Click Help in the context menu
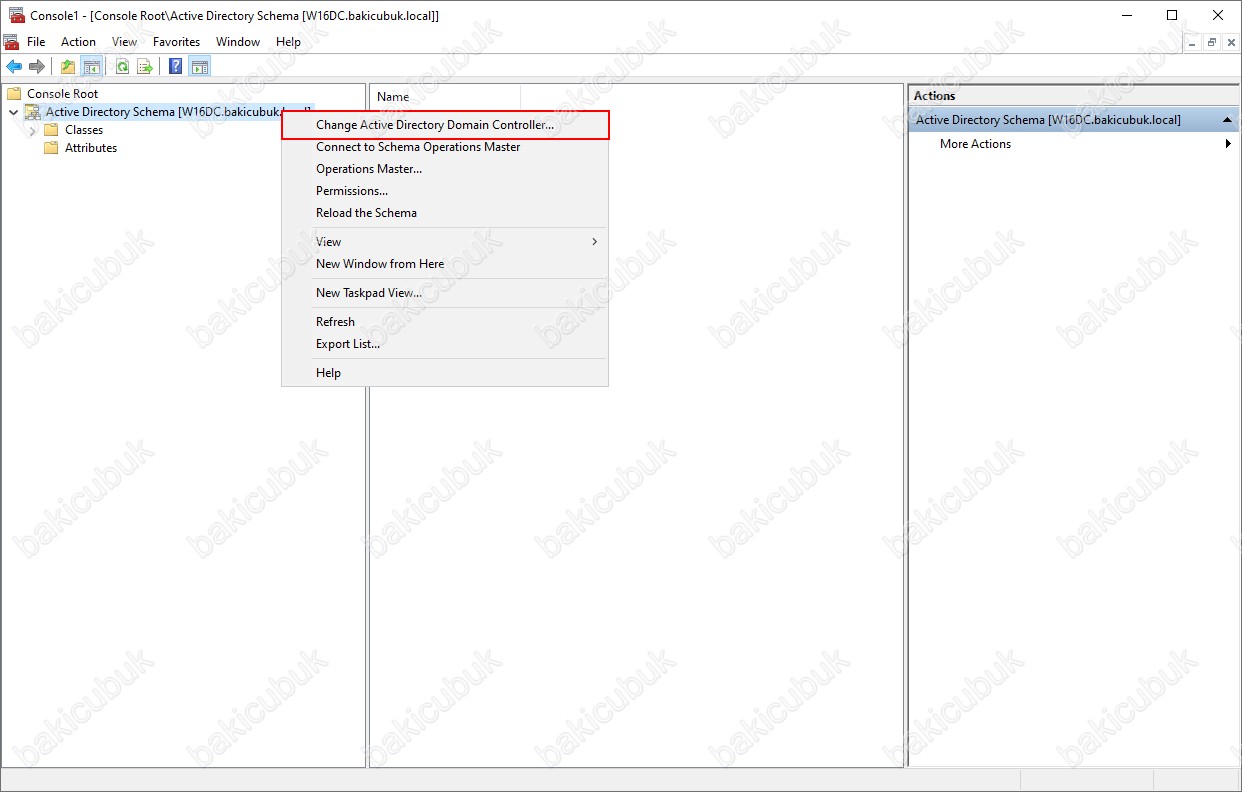This screenshot has width=1242, height=792. pyautogui.click(x=445, y=373)
